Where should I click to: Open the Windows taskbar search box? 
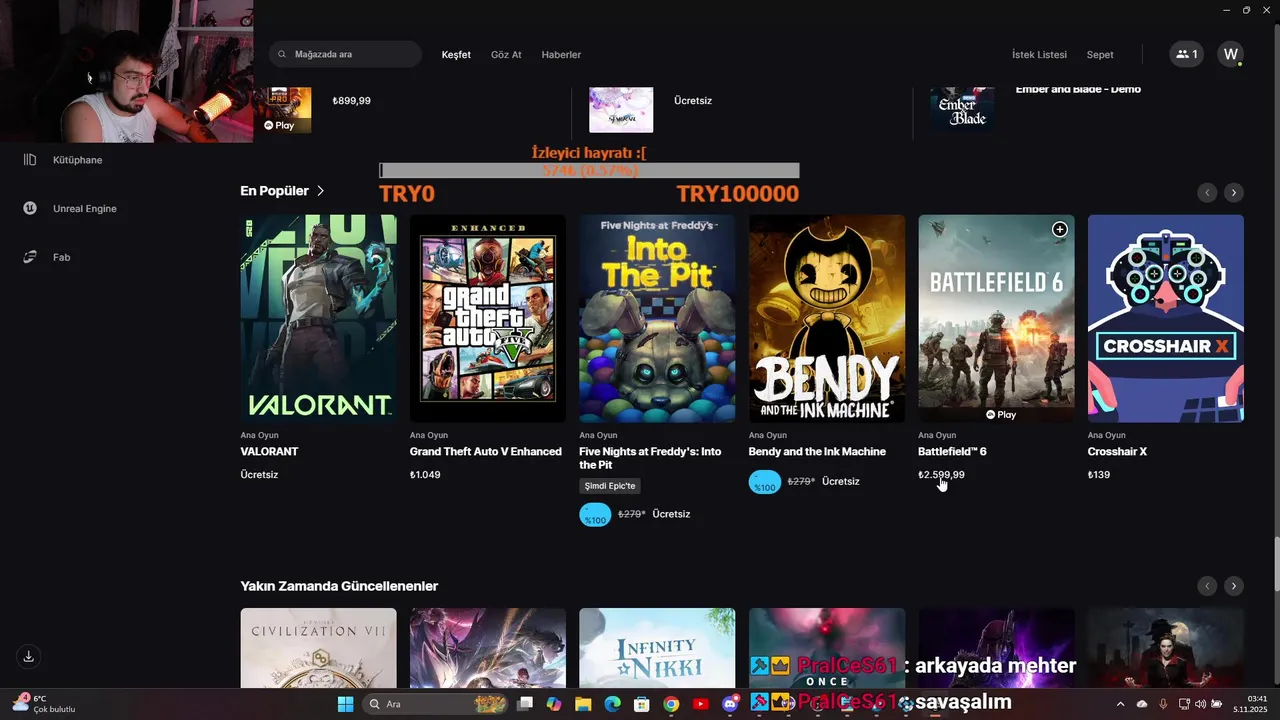pyautogui.click(x=434, y=704)
